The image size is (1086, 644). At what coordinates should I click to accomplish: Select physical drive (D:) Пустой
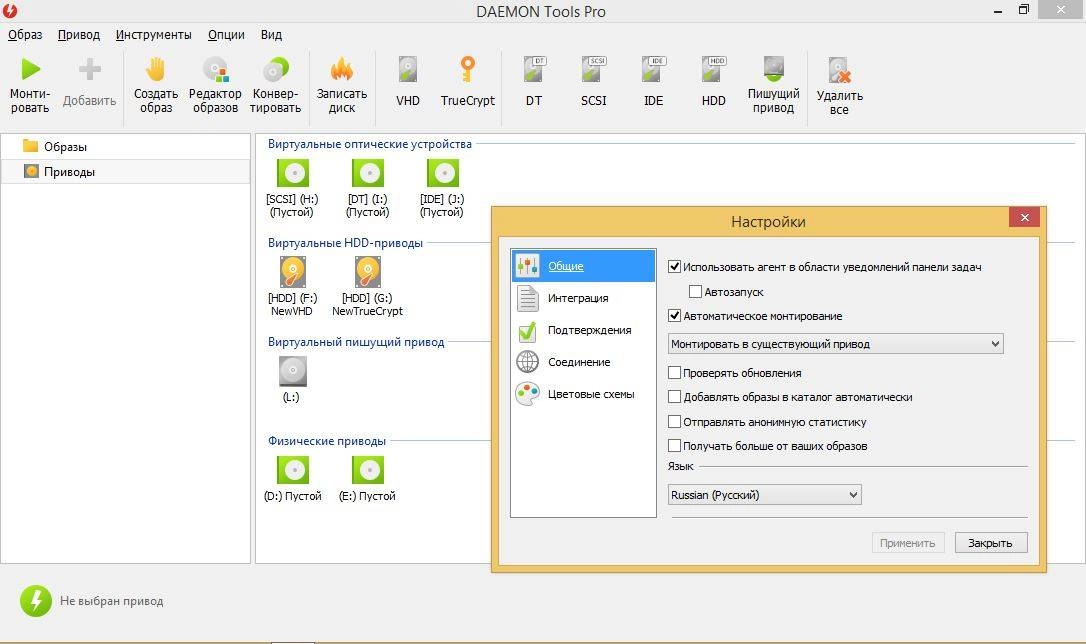pos(293,478)
